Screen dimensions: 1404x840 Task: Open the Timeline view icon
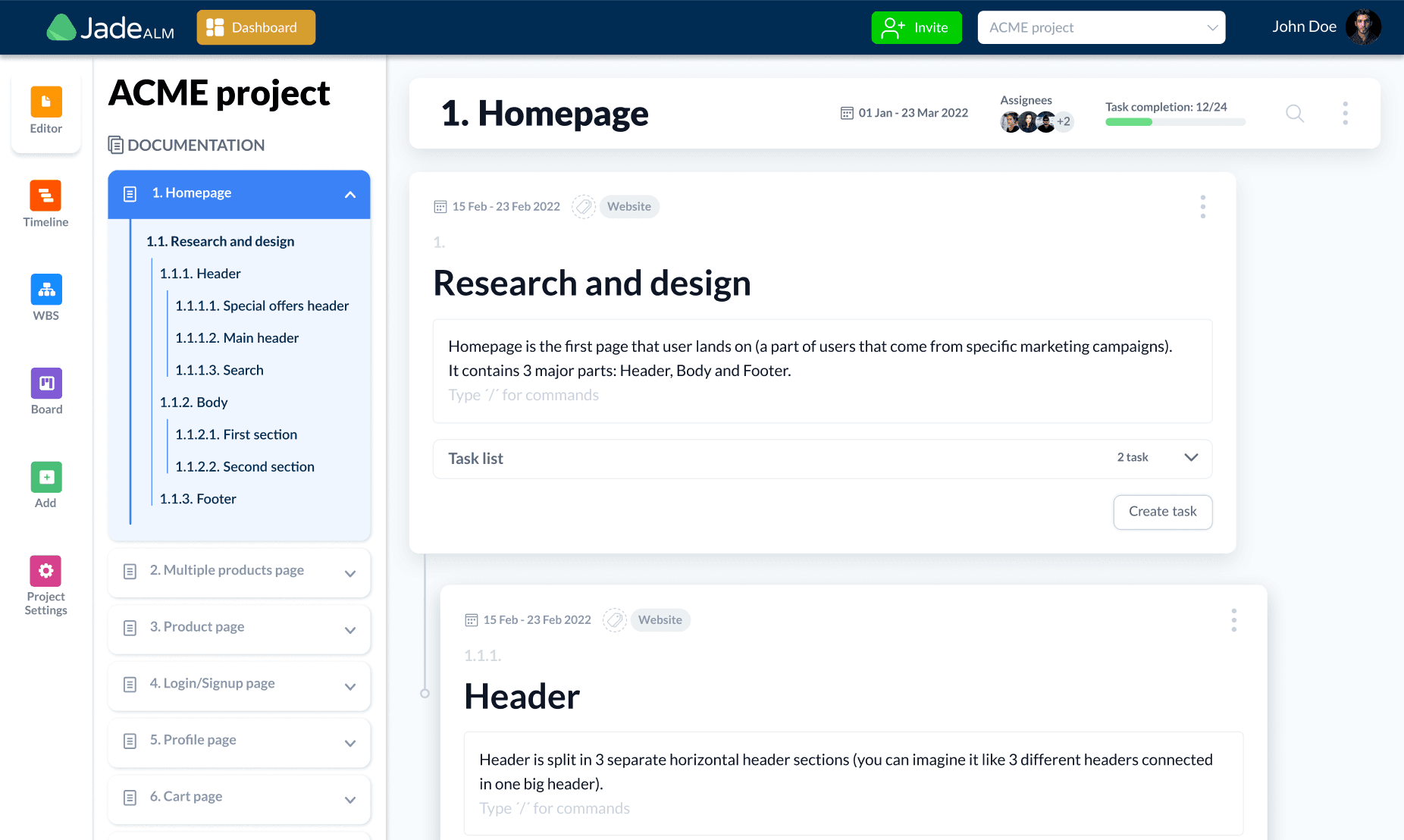(46, 196)
